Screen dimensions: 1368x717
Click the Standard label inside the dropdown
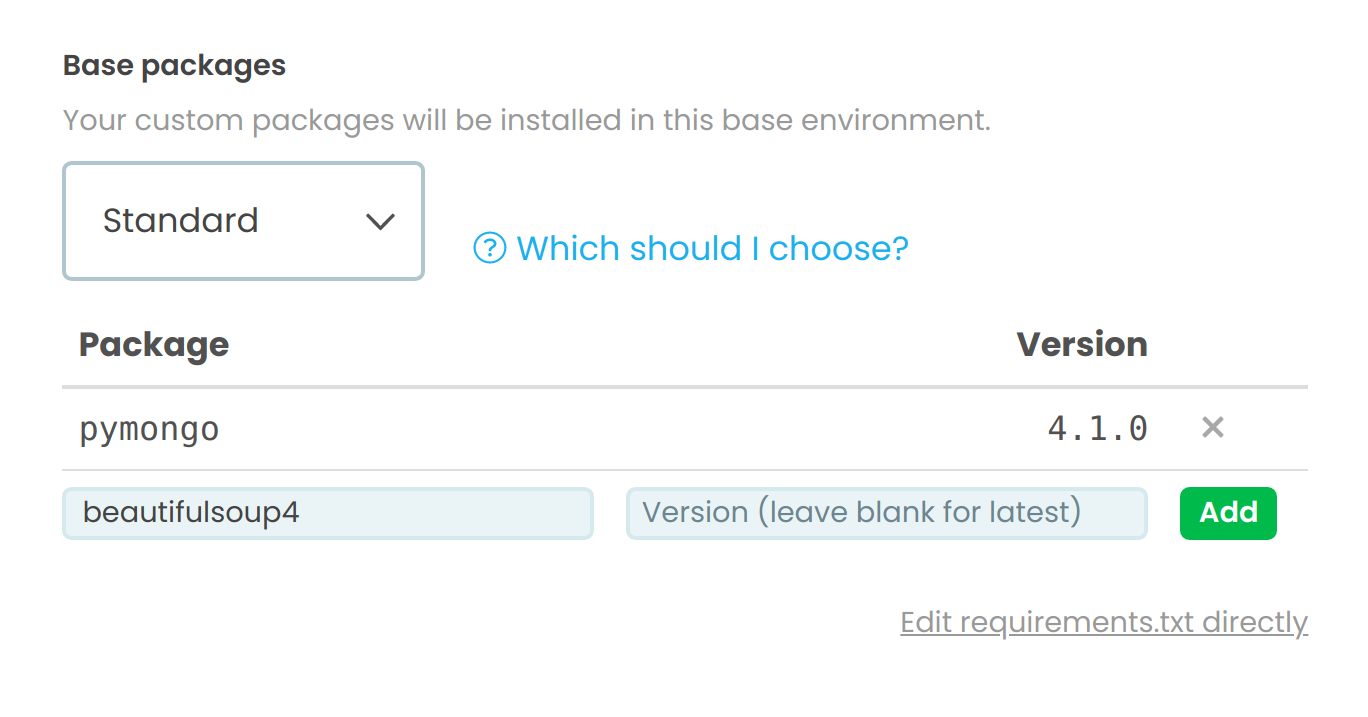click(181, 221)
